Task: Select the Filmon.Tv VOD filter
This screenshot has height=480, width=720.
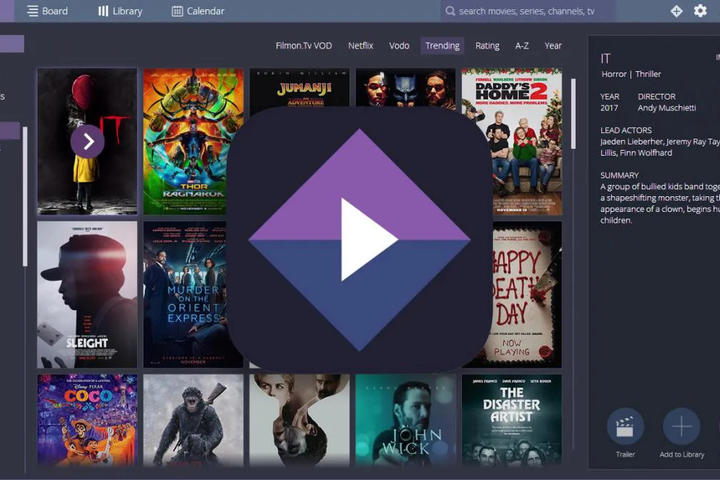Action: 304,46
